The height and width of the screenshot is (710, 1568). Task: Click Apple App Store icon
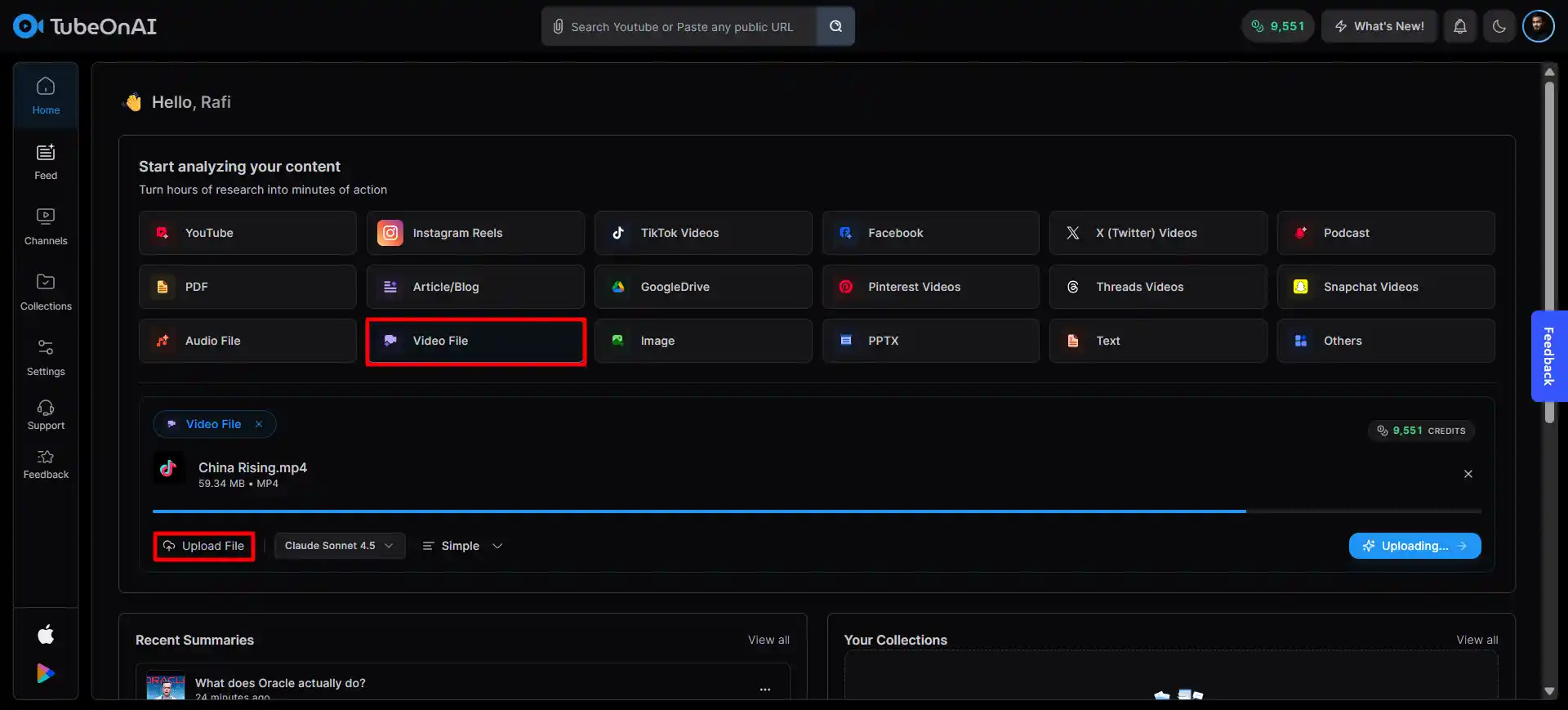pyautogui.click(x=46, y=634)
